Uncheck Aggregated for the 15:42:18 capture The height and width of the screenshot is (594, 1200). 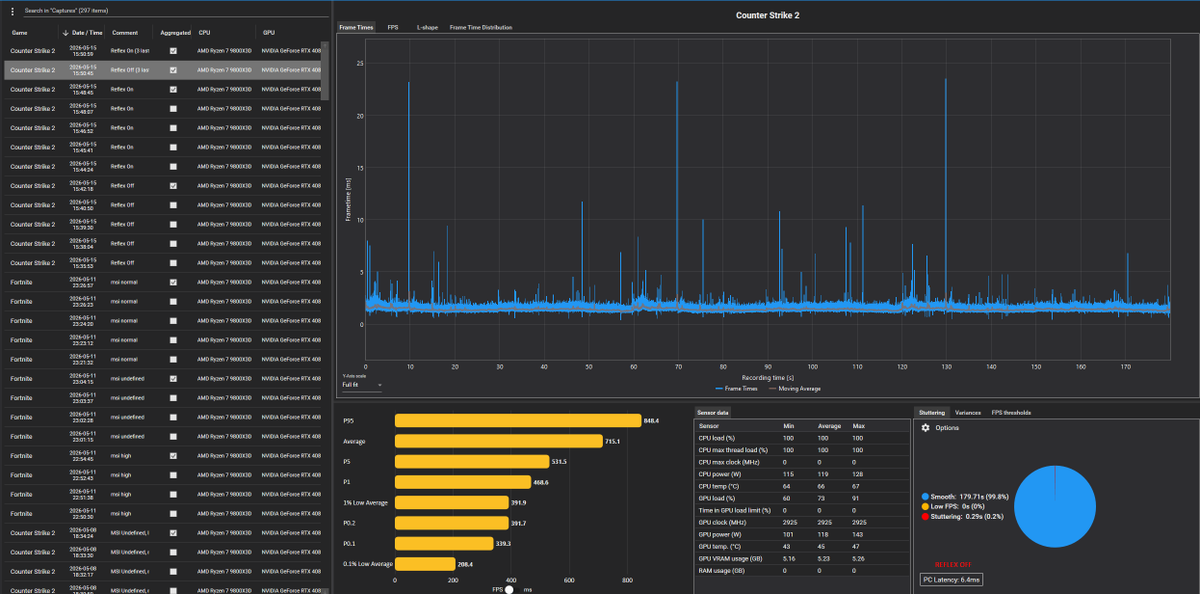point(173,186)
